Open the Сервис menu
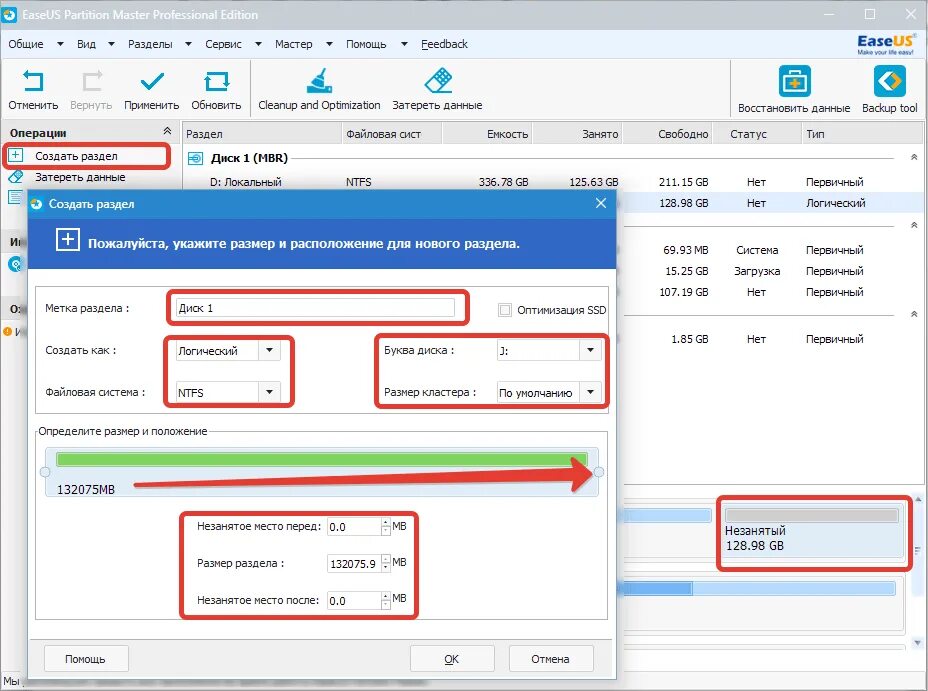The width and height of the screenshot is (928, 691). click(x=223, y=44)
